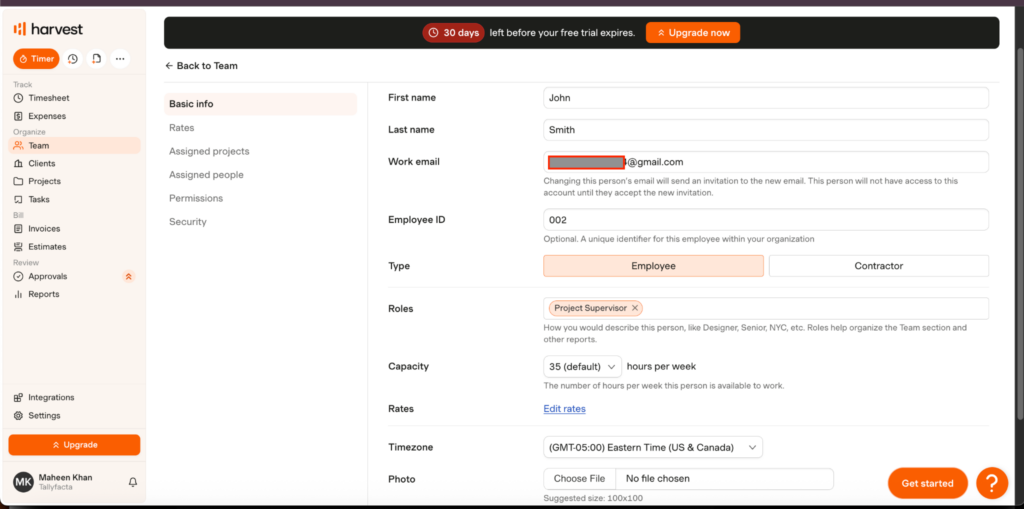Open Timesheet in the sidebar
This screenshot has width=1024, height=509.
point(74,98)
